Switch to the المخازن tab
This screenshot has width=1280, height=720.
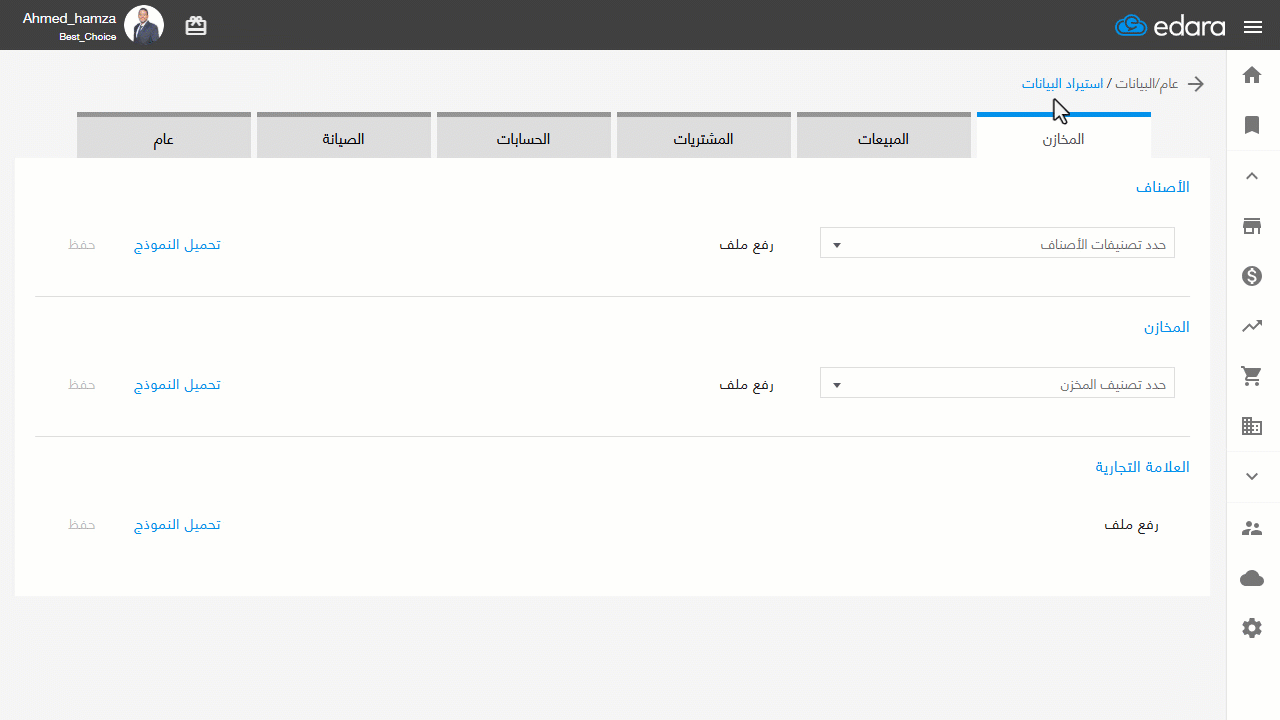tap(1064, 136)
